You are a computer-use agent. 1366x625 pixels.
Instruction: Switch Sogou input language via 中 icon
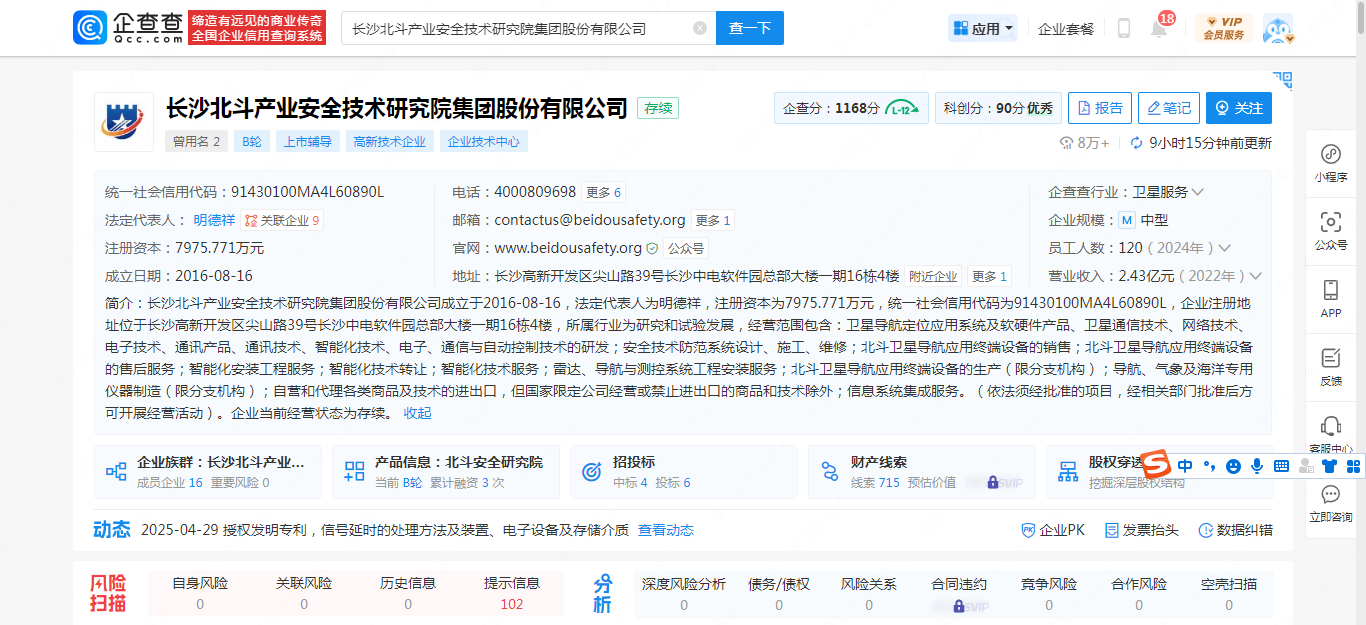tap(1185, 466)
